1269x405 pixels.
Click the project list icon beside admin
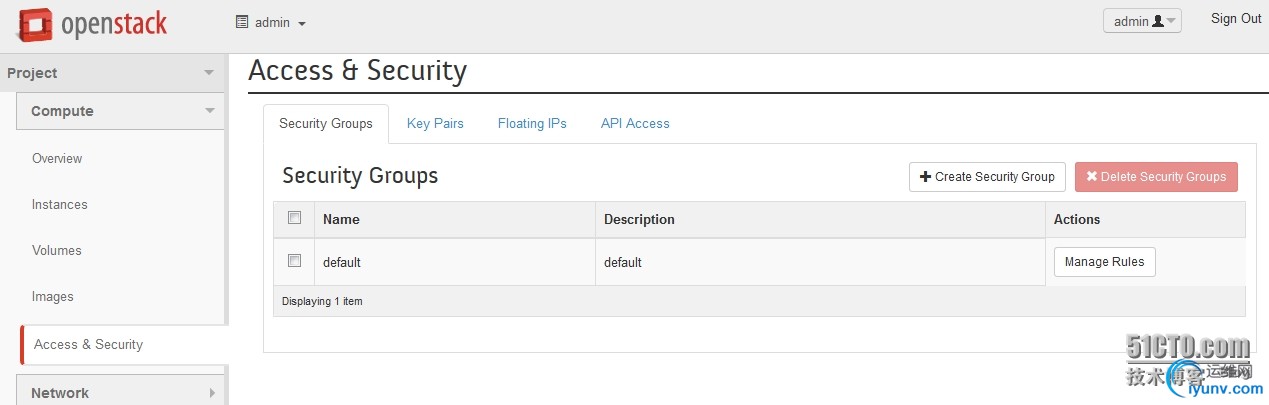[x=241, y=22]
